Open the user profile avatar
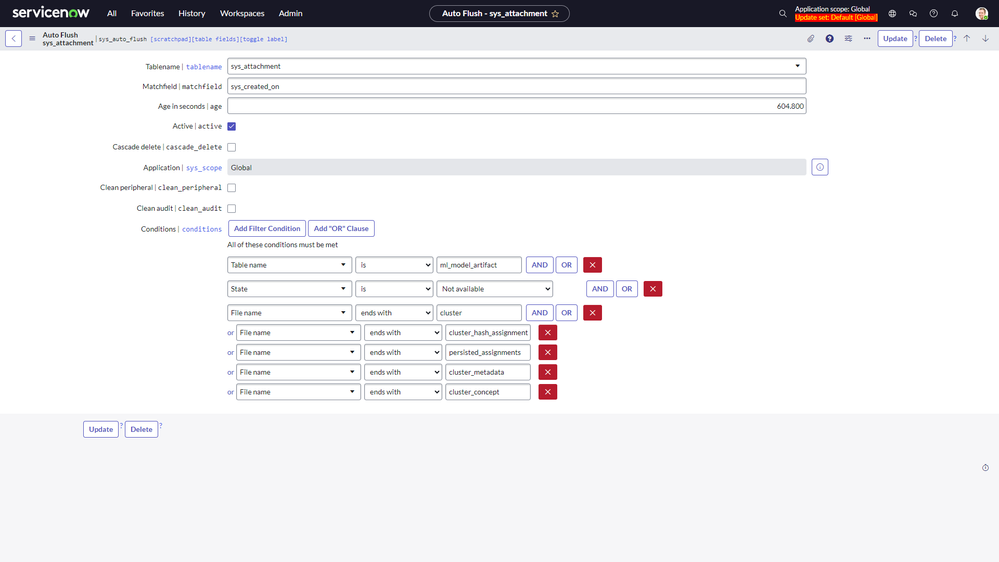This screenshot has width=999, height=562. [982, 13]
